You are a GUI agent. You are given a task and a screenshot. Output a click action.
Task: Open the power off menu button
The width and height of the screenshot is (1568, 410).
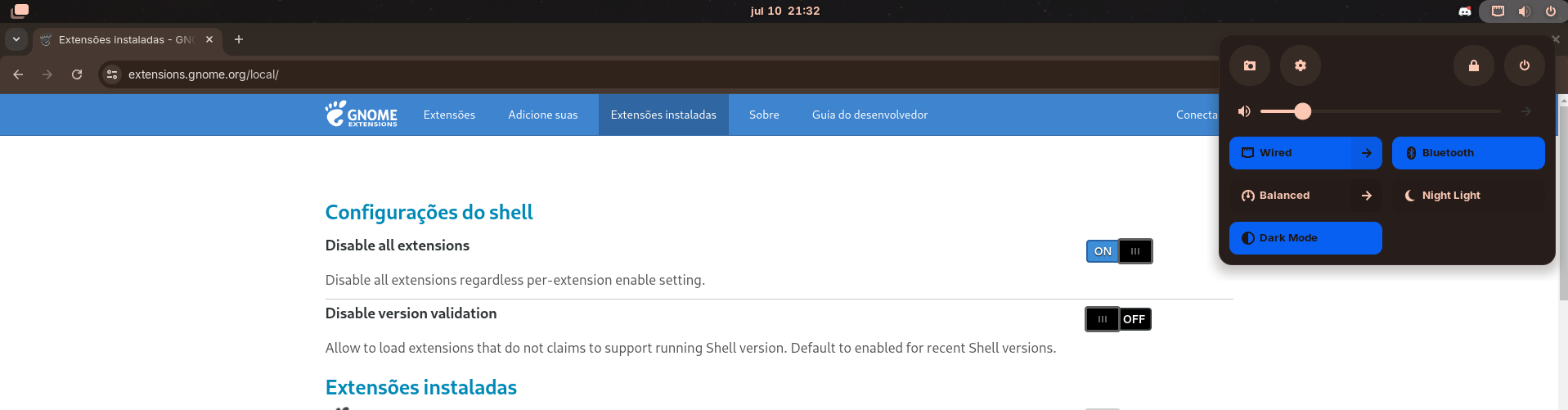1525,65
